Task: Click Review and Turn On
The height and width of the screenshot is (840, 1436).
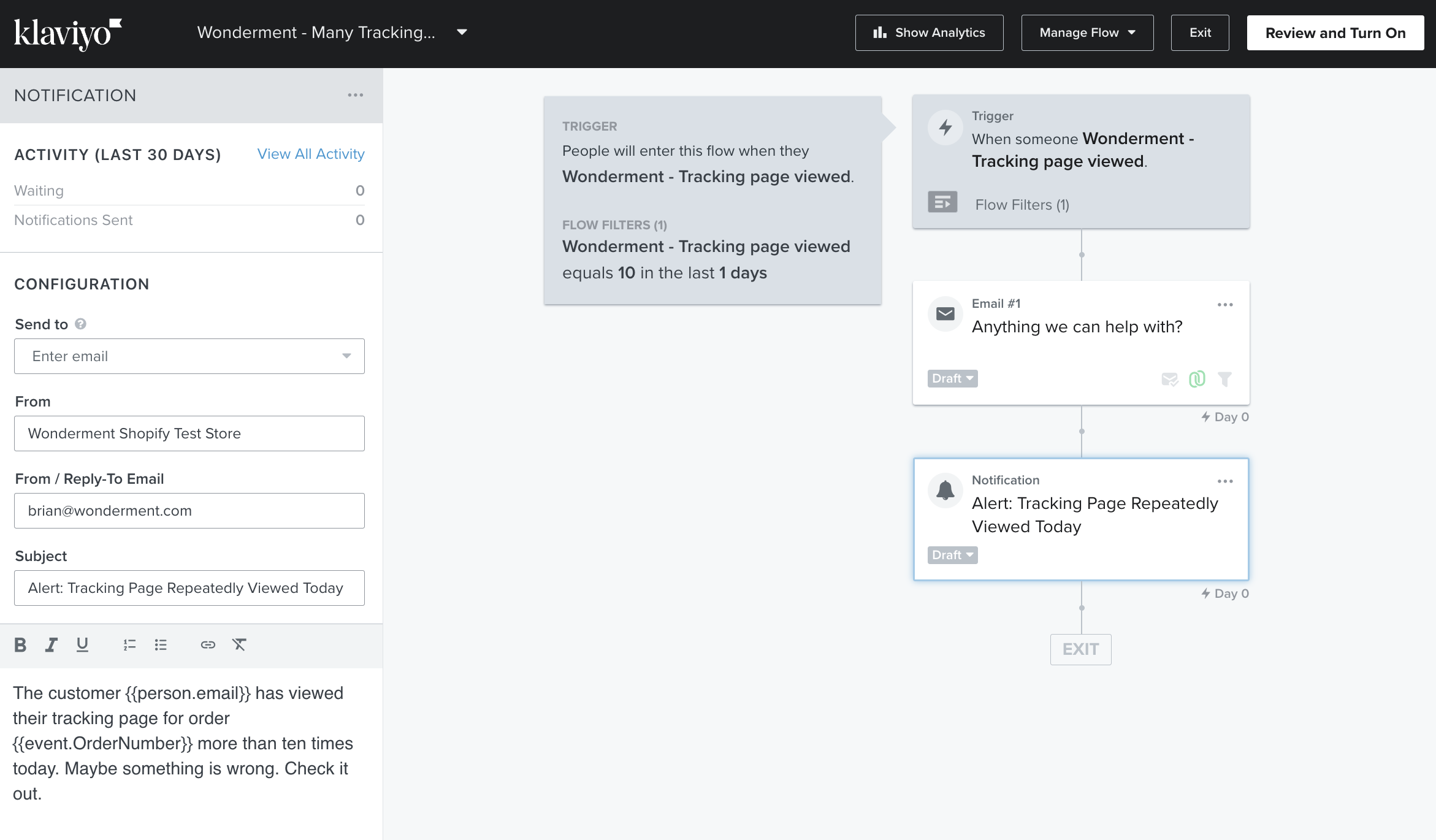Action: click(1335, 32)
